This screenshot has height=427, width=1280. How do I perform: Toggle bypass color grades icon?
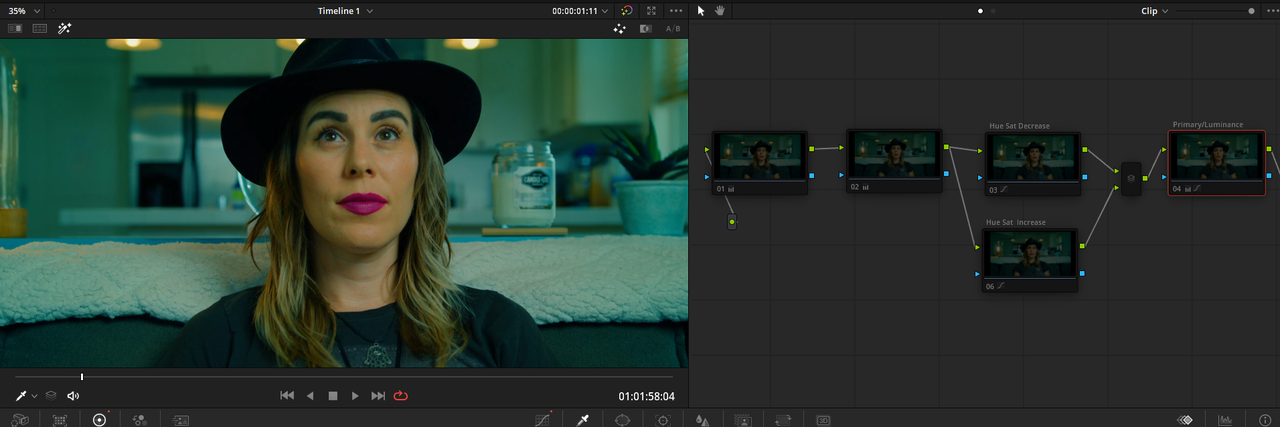(626, 10)
